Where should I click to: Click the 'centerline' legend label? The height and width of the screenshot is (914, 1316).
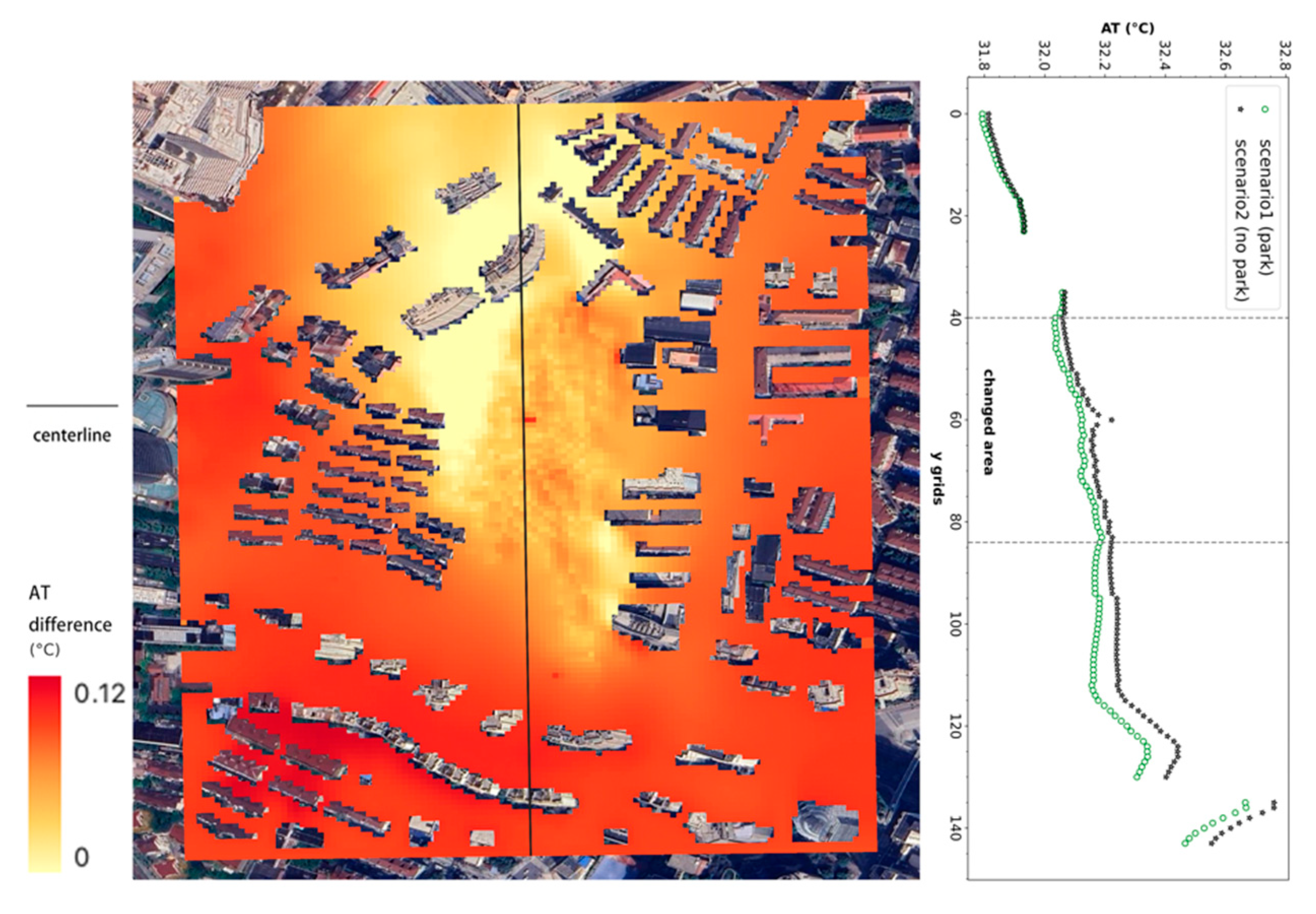point(72,435)
